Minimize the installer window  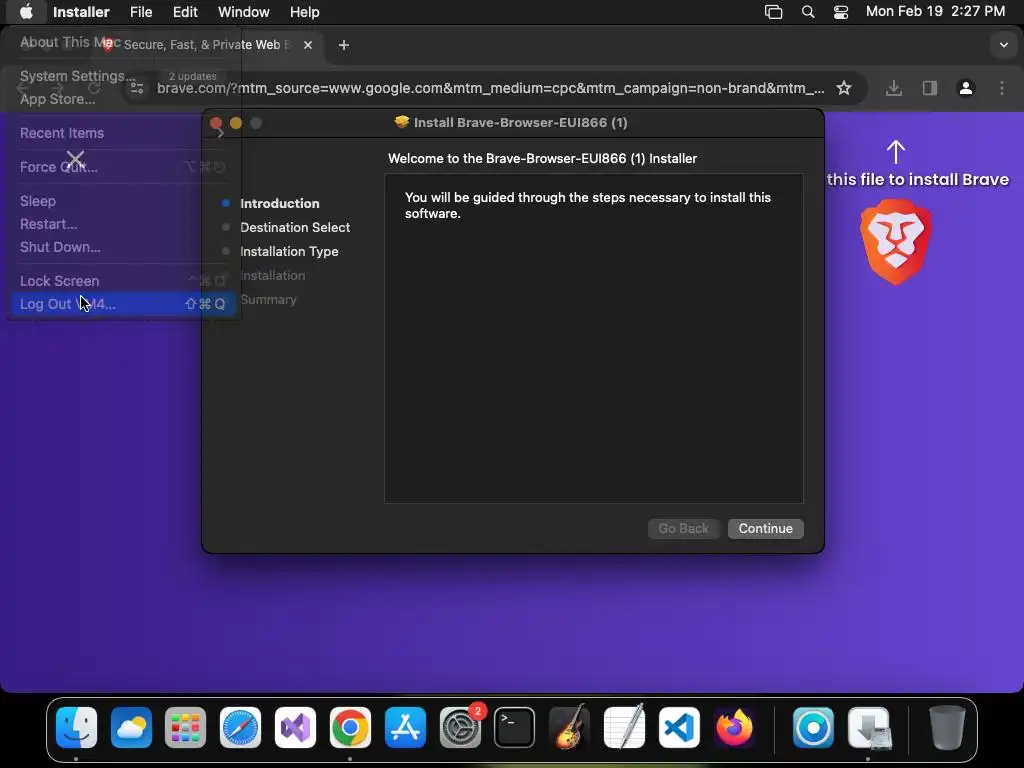coord(236,123)
